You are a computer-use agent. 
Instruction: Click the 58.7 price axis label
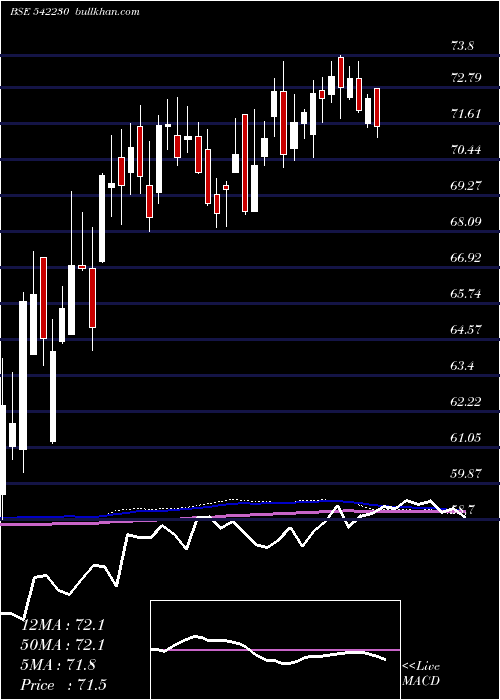[x=462, y=509]
